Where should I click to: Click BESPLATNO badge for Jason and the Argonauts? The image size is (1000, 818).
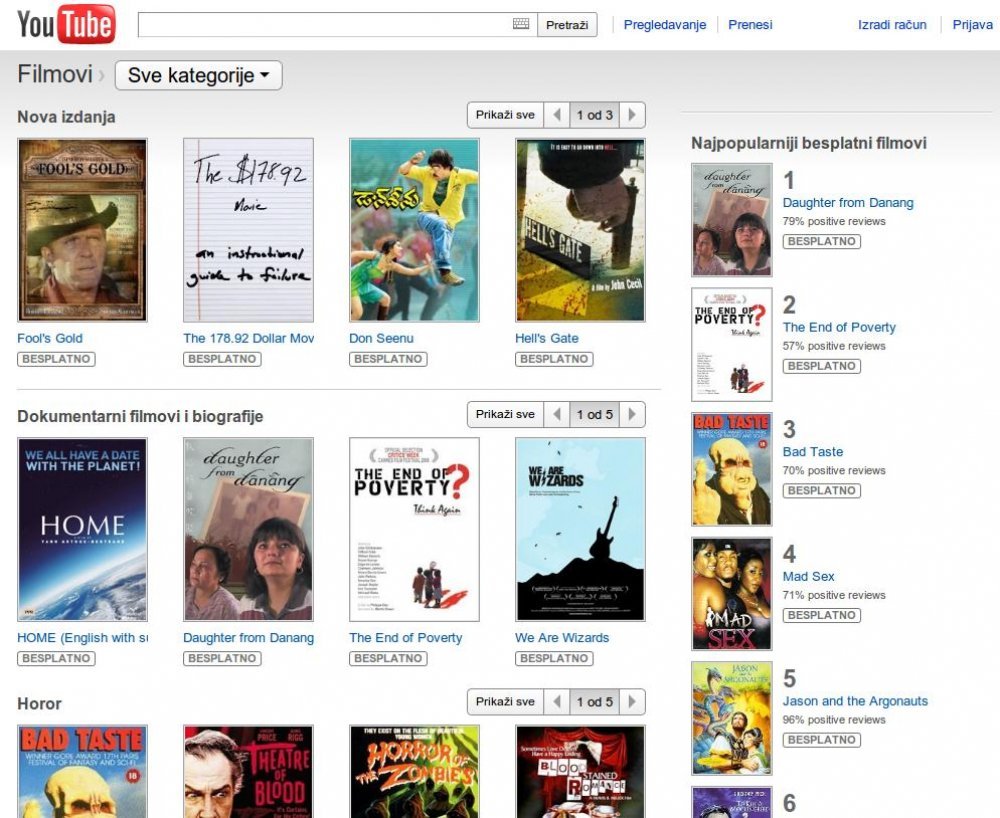(821, 740)
